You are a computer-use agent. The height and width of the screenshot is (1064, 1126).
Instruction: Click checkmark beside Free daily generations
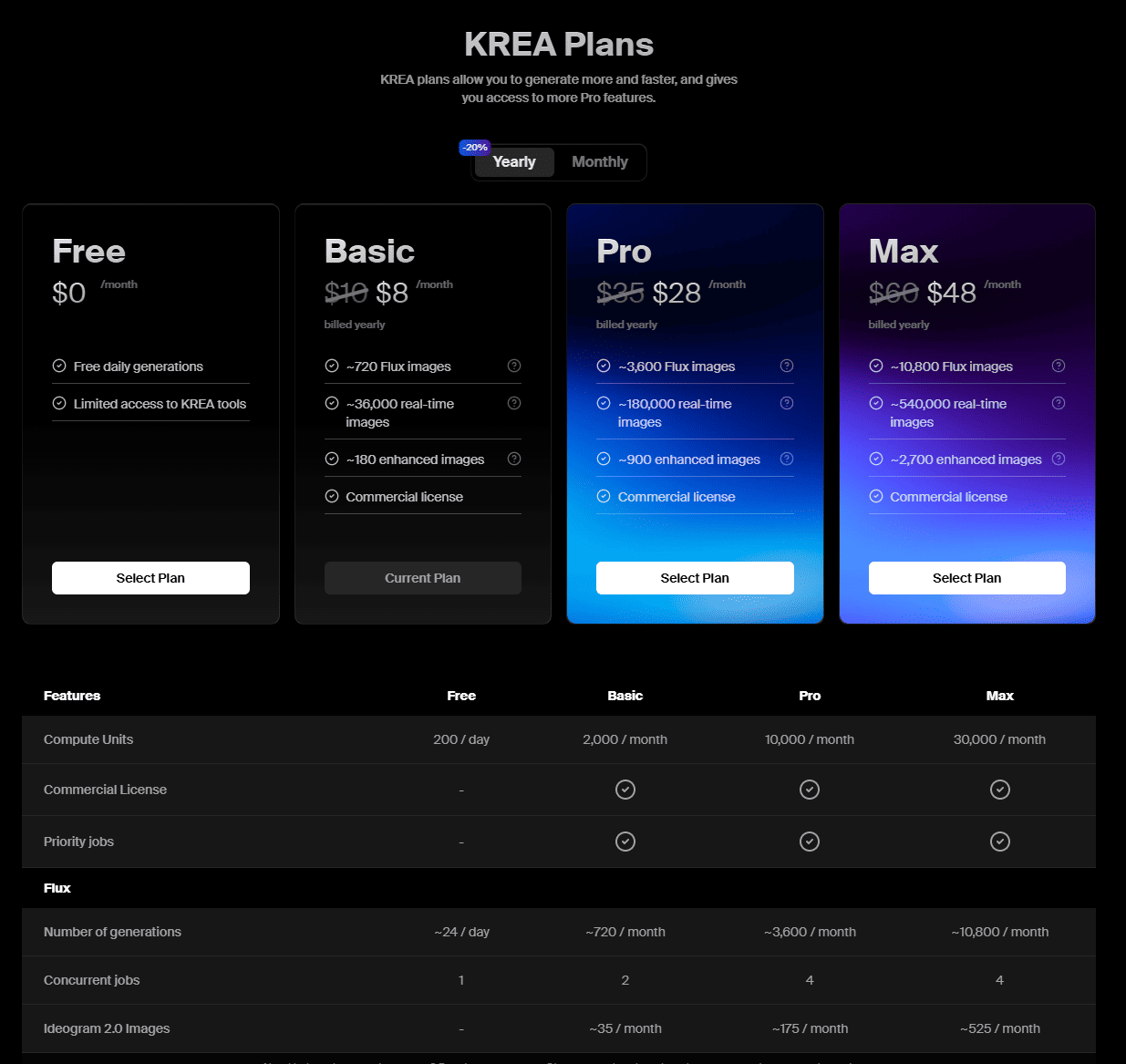[x=59, y=366]
